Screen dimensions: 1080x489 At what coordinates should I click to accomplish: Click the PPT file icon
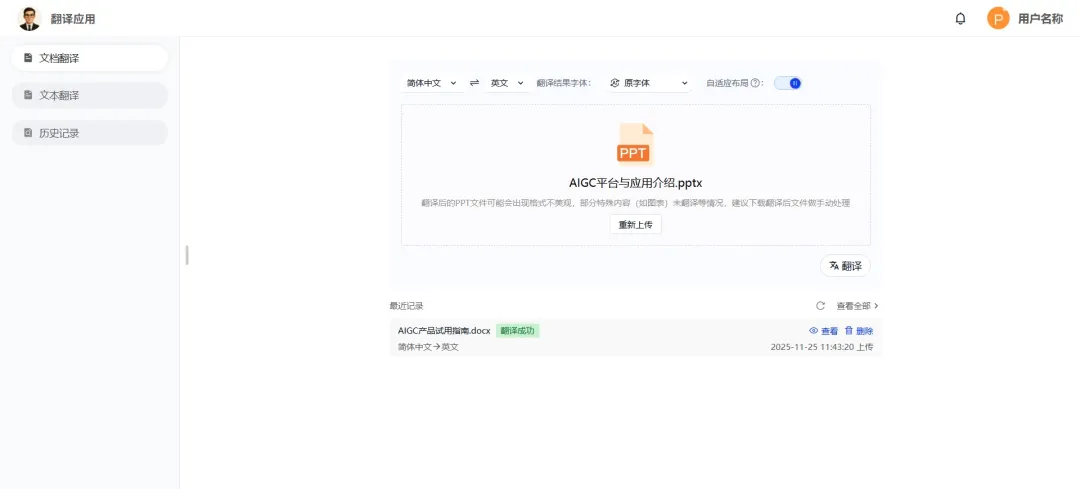[634, 145]
